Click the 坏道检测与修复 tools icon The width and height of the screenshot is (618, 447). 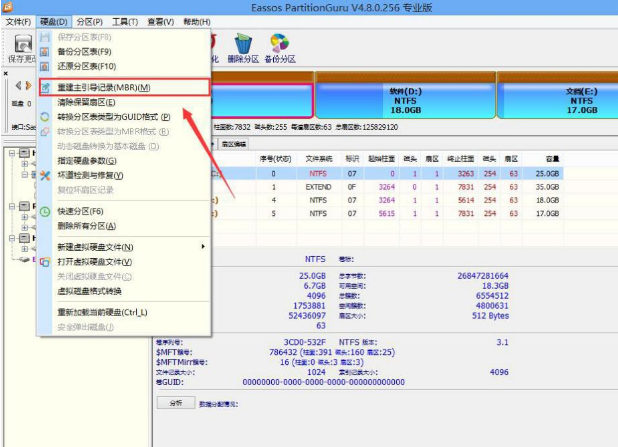45,175
